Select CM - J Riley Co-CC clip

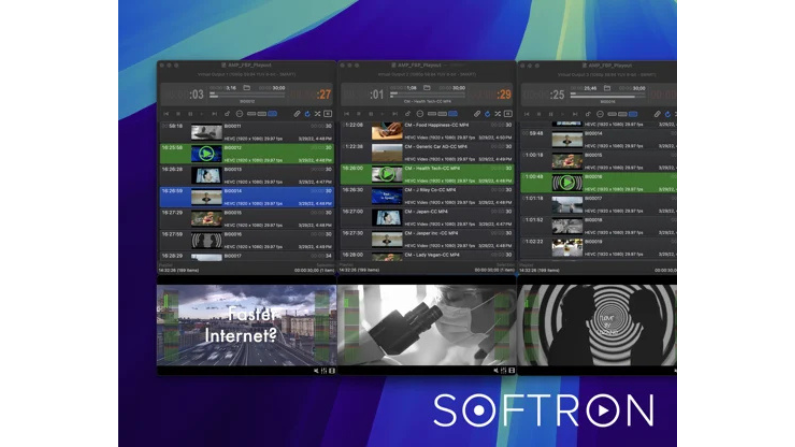[427, 196]
